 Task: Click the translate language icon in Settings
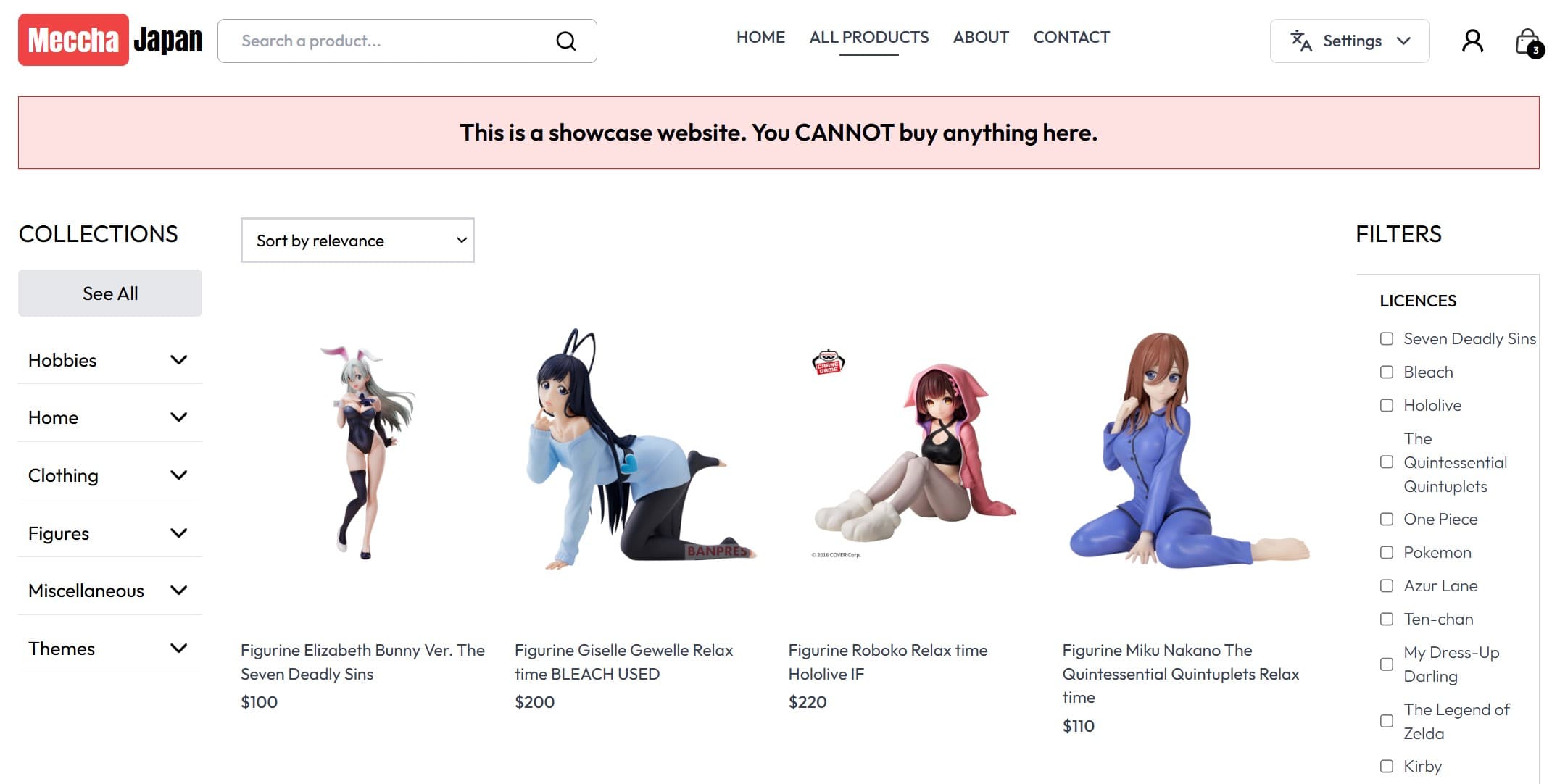coord(1301,41)
